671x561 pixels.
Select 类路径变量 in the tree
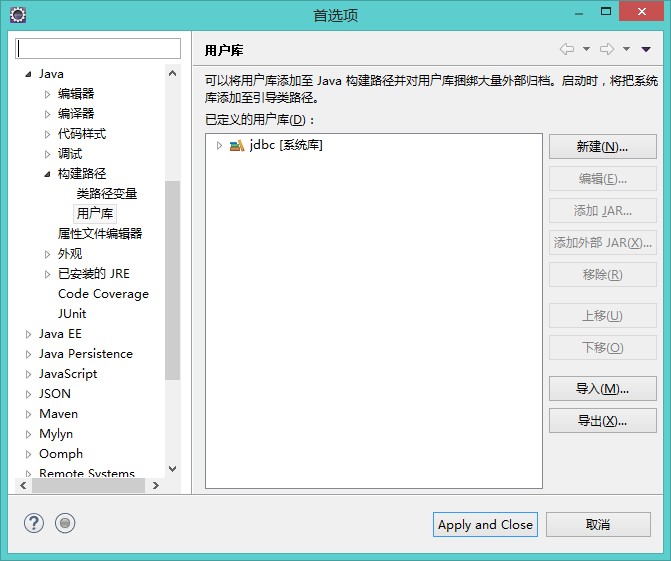point(107,194)
